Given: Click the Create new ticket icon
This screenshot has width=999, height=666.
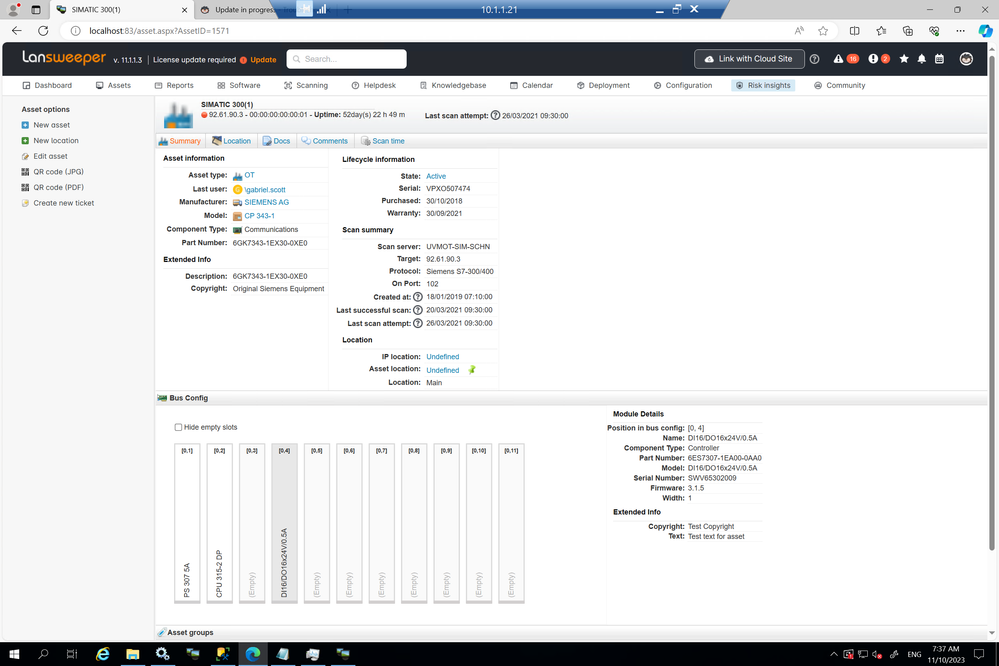Looking at the screenshot, I should point(25,203).
